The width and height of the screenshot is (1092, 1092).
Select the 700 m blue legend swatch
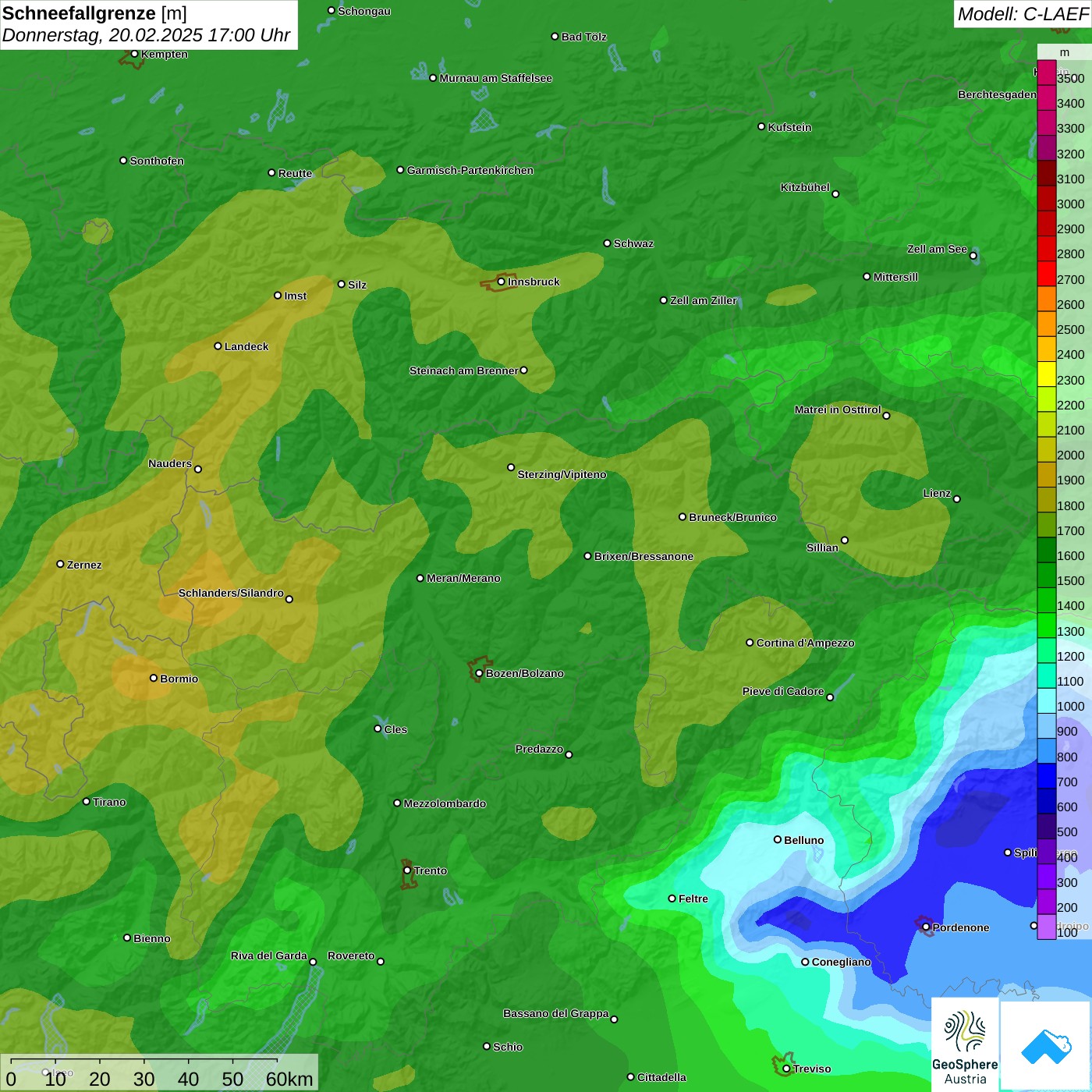(x=1047, y=776)
